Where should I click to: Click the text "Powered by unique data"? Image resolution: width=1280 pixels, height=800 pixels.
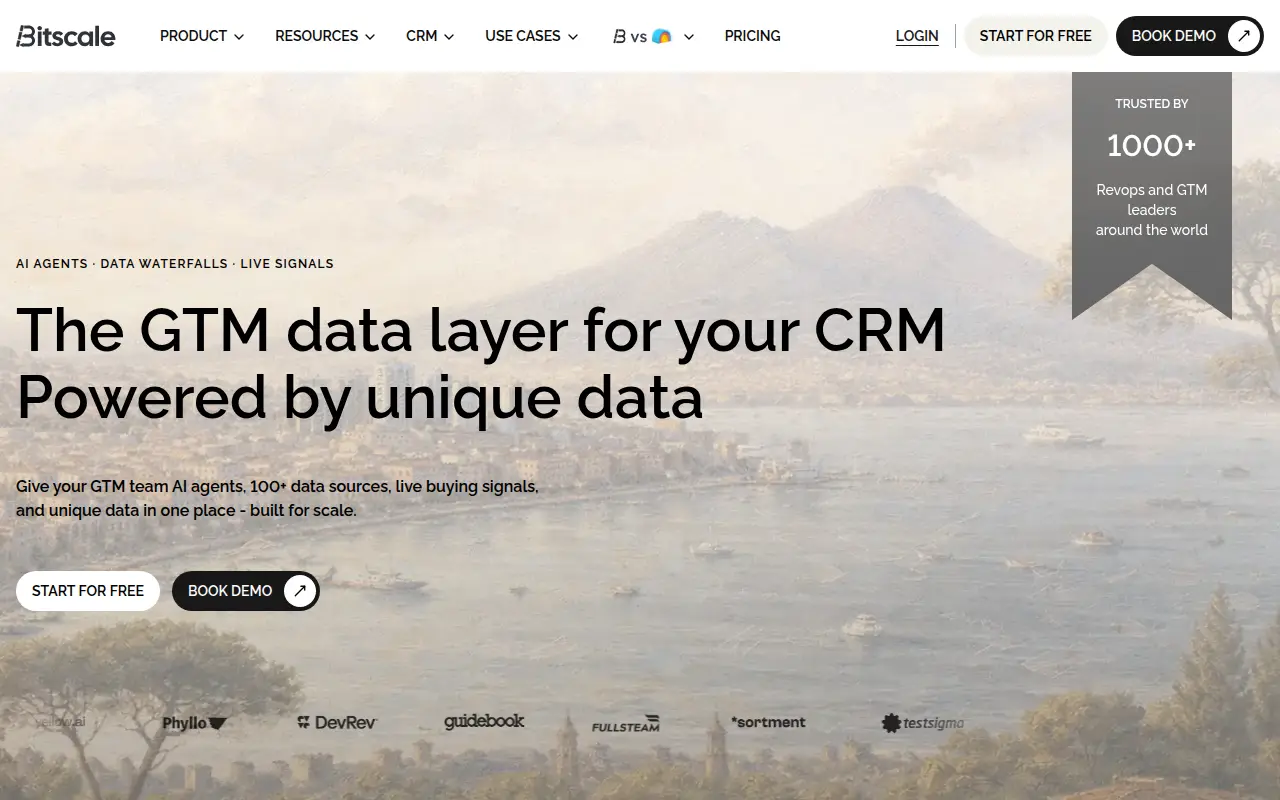click(360, 397)
